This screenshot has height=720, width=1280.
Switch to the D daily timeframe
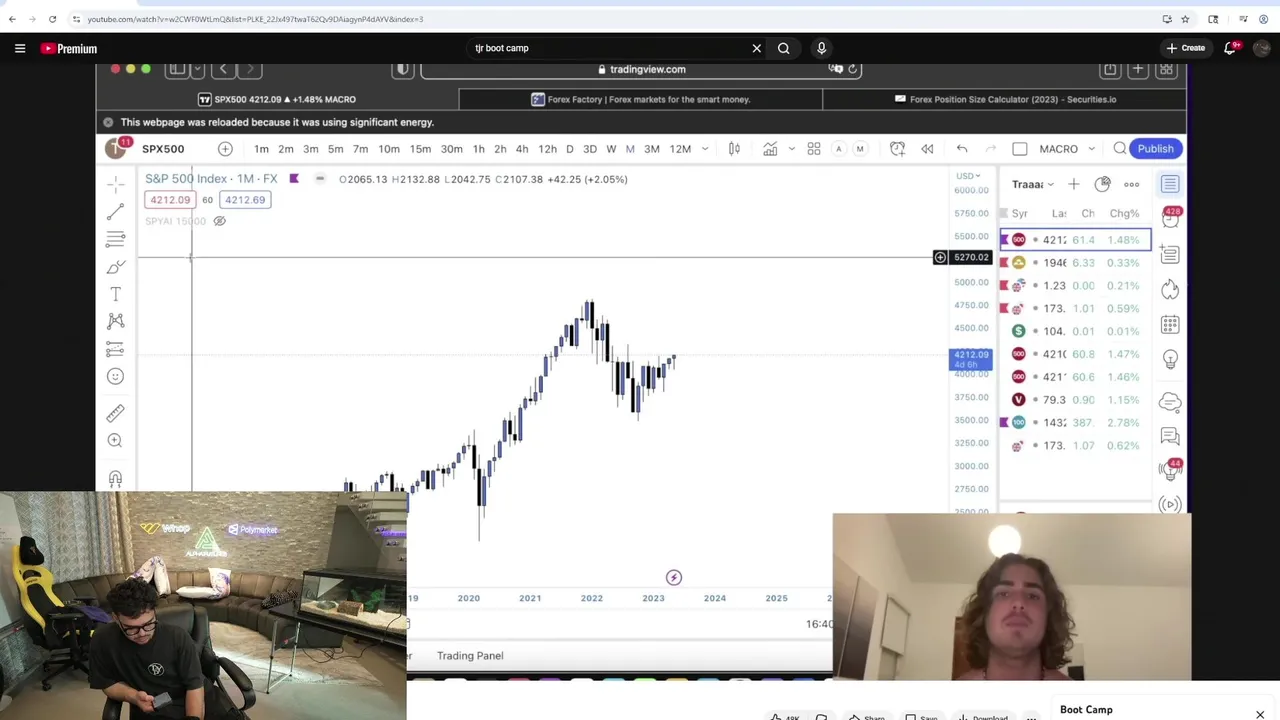pos(569,149)
